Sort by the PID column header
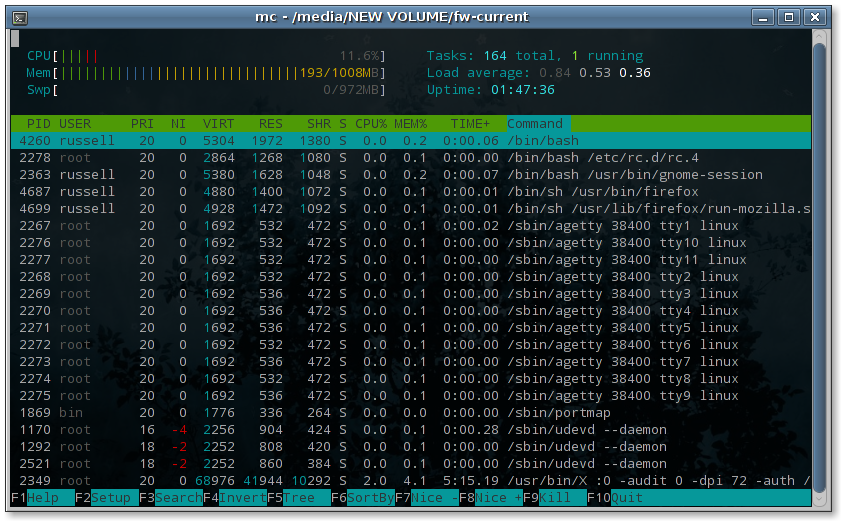The image size is (841, 521). click(x=39, y=124)
